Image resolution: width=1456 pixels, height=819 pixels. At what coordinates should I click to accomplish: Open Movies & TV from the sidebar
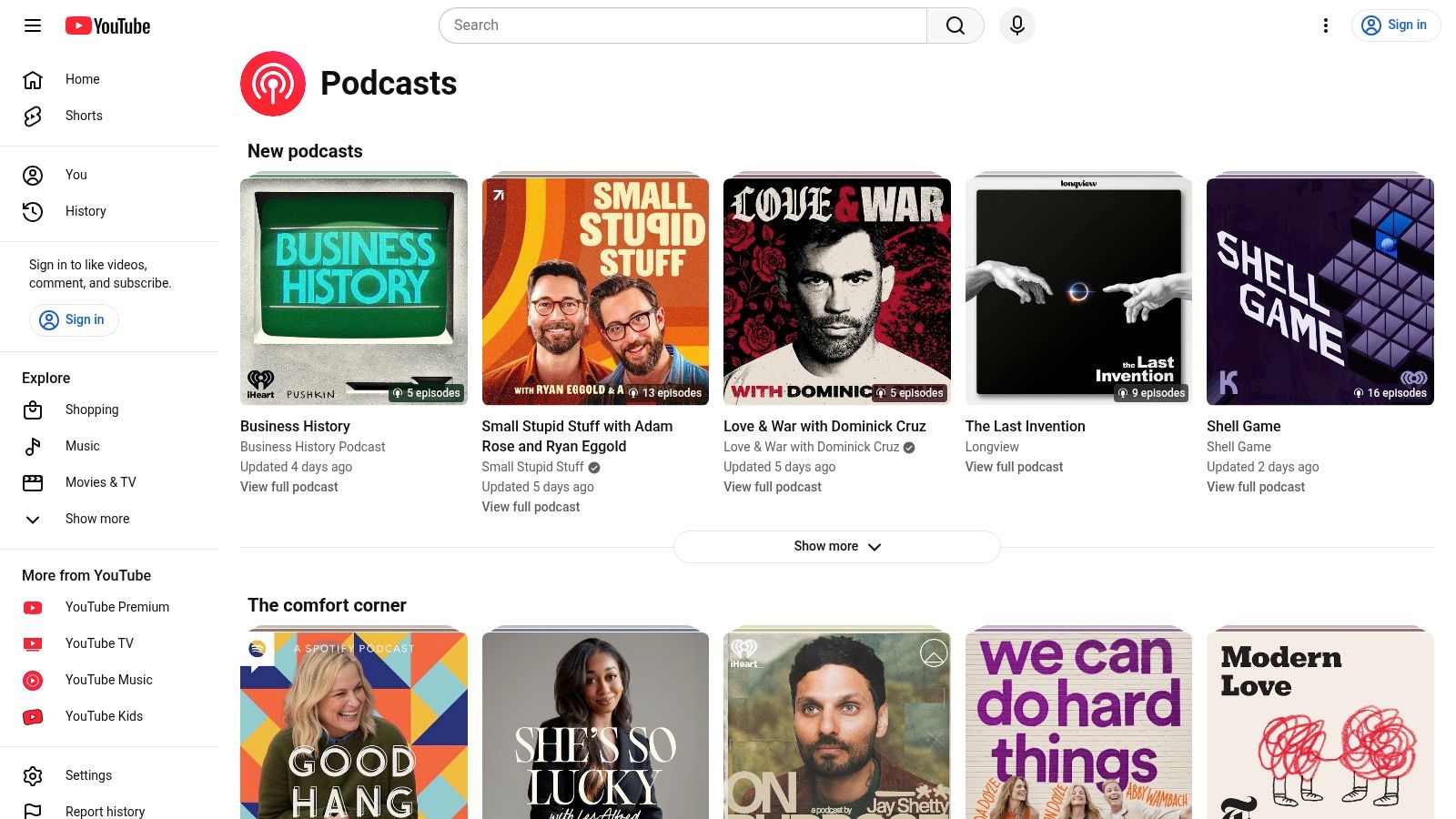100,482
